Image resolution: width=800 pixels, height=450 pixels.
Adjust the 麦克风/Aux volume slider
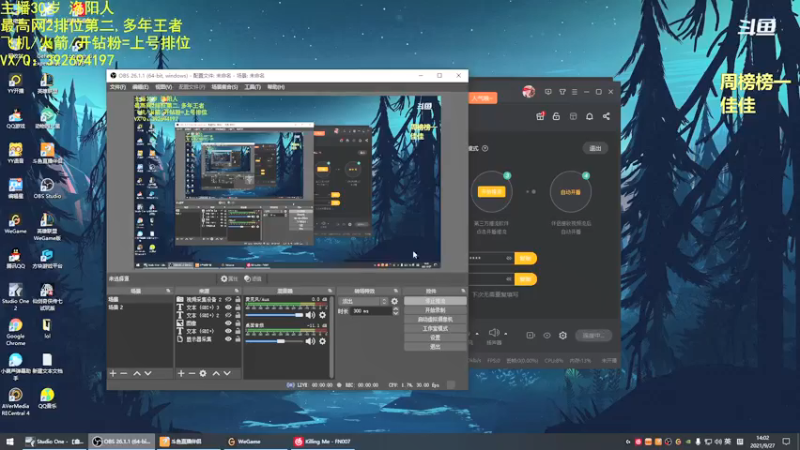coord(274,315)
